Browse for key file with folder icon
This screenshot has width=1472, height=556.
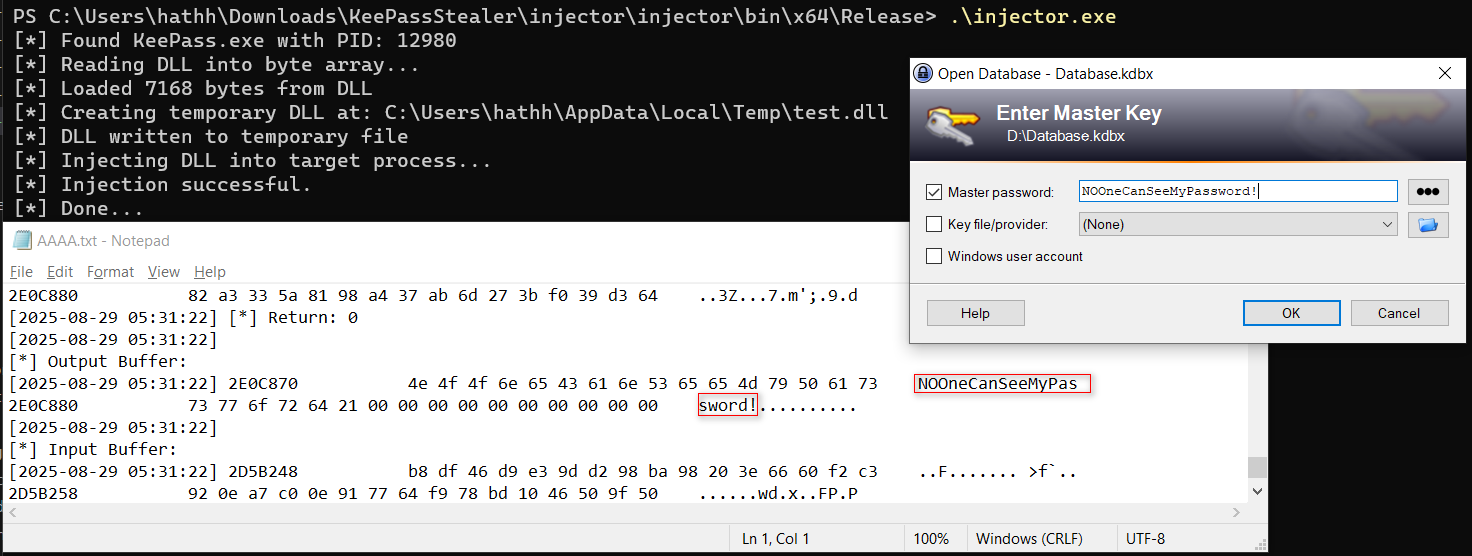1428,225
